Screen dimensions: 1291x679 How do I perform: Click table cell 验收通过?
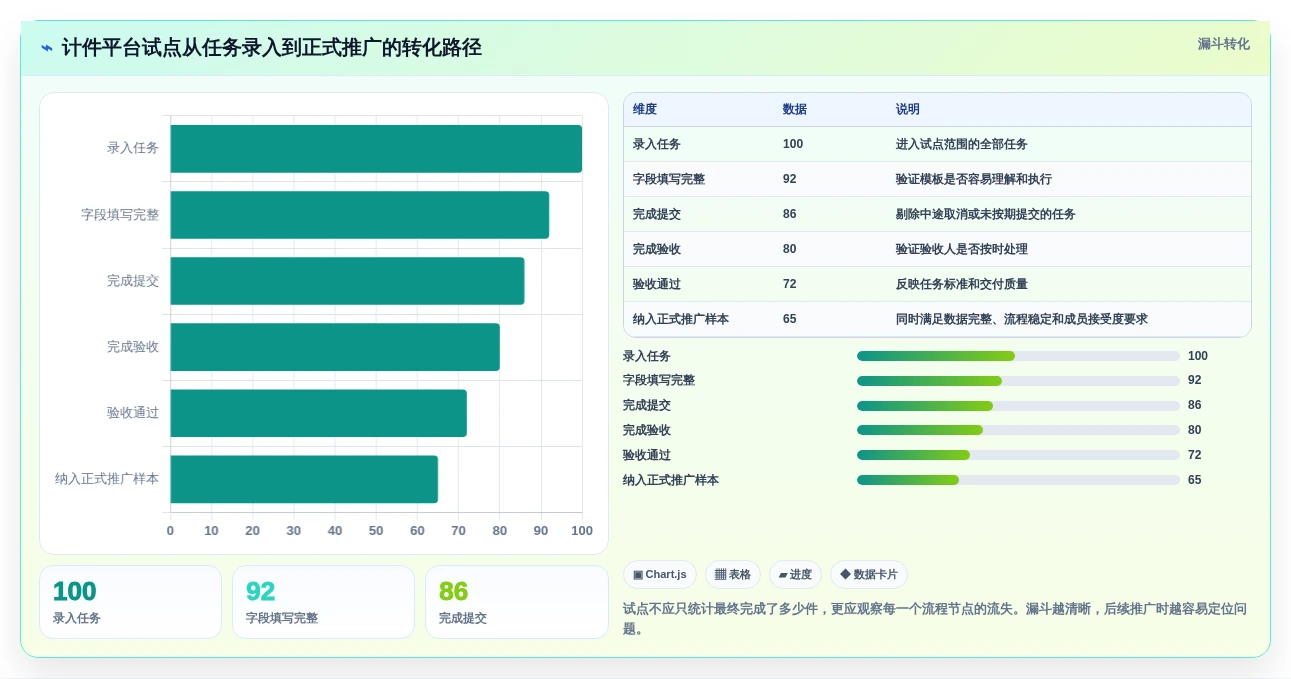[657, 284]
